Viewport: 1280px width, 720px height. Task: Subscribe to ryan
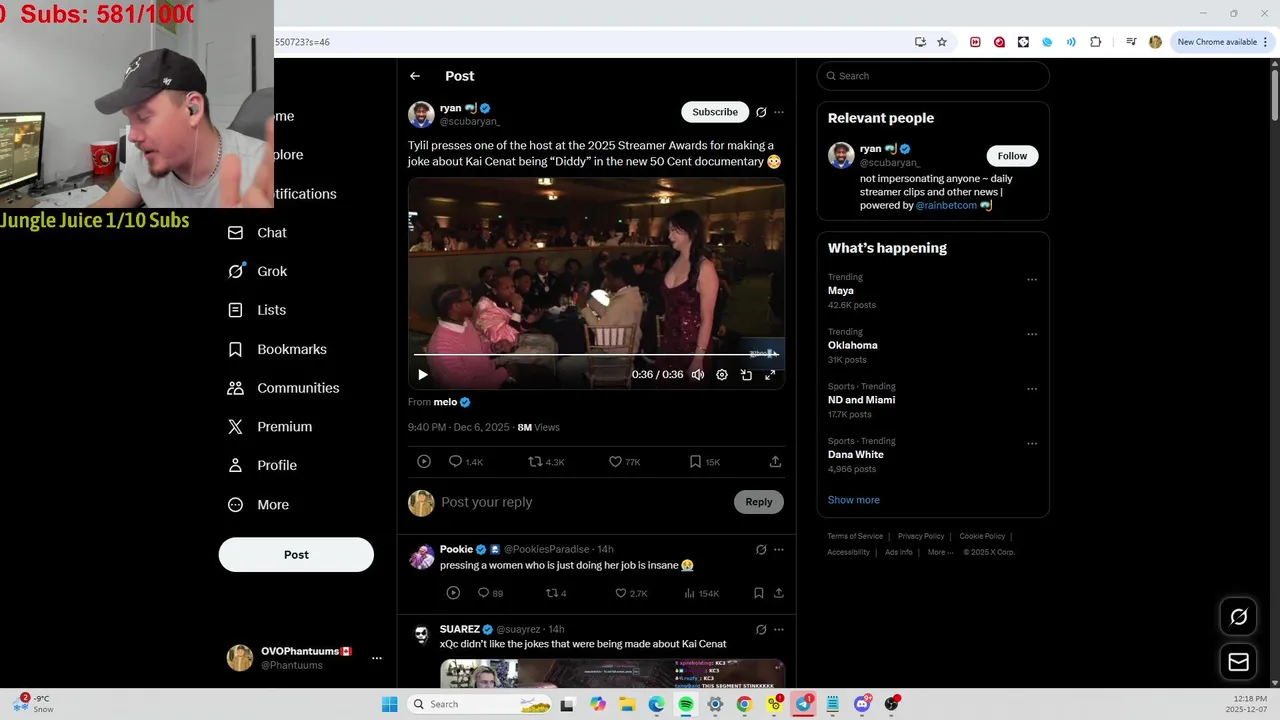pos(715,112)
